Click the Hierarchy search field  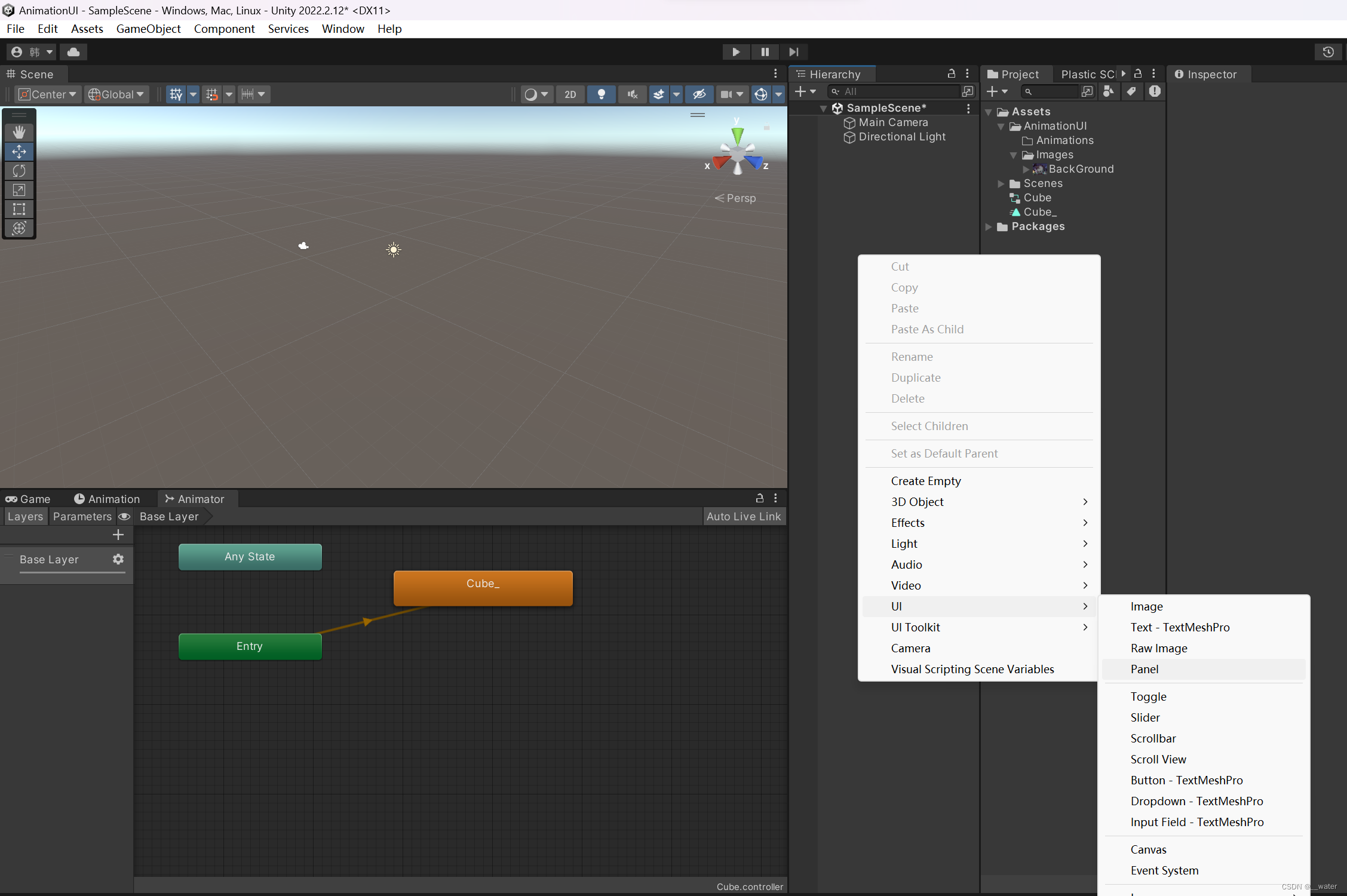894,91
